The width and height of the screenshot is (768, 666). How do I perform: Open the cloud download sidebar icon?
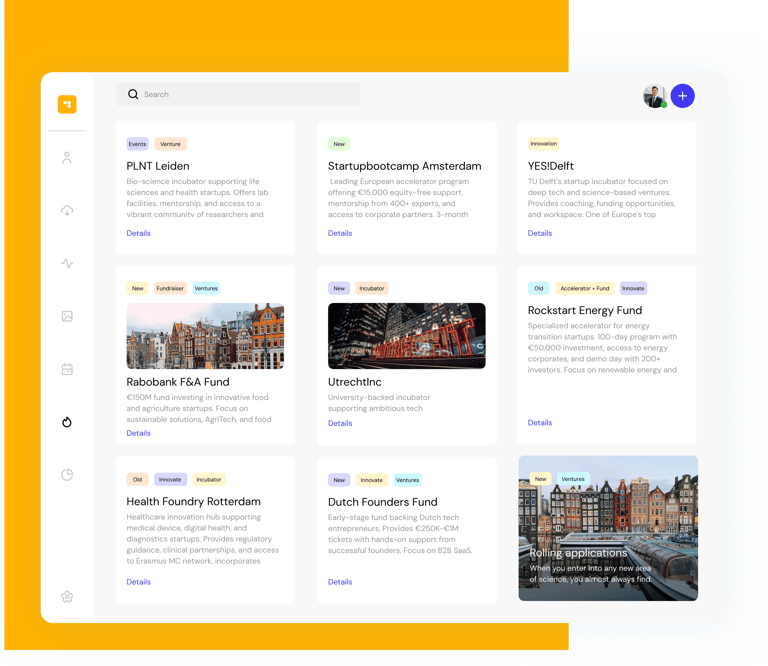click(67, 211)
